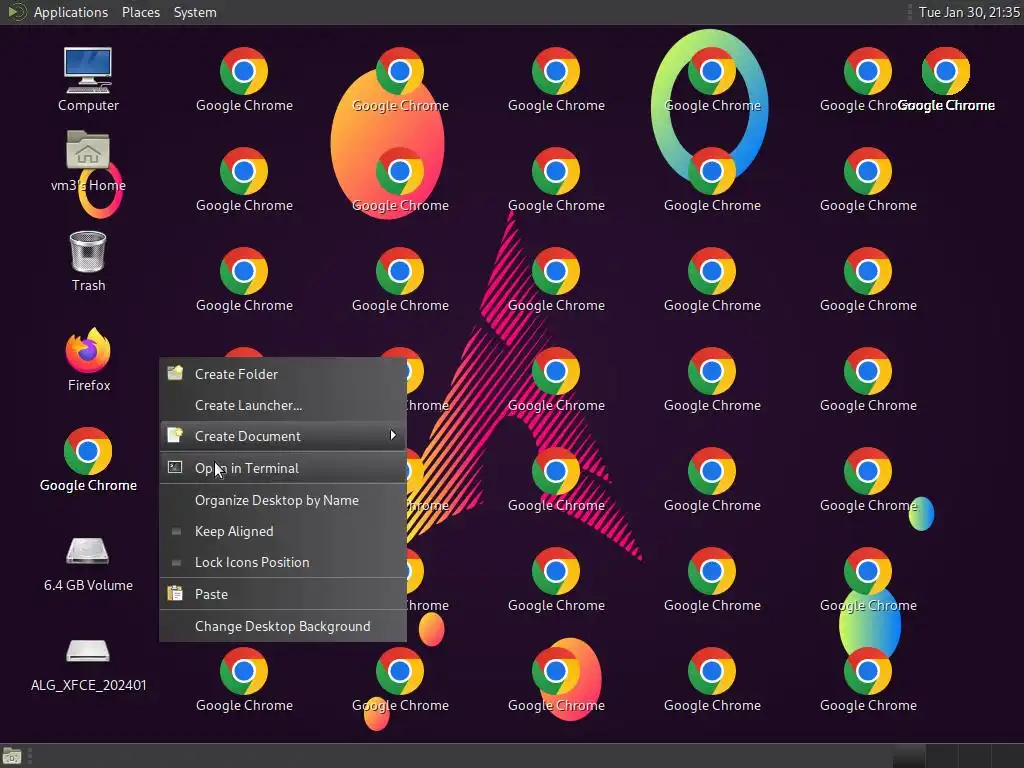Choose Paste in the context menu

(283, 594)
